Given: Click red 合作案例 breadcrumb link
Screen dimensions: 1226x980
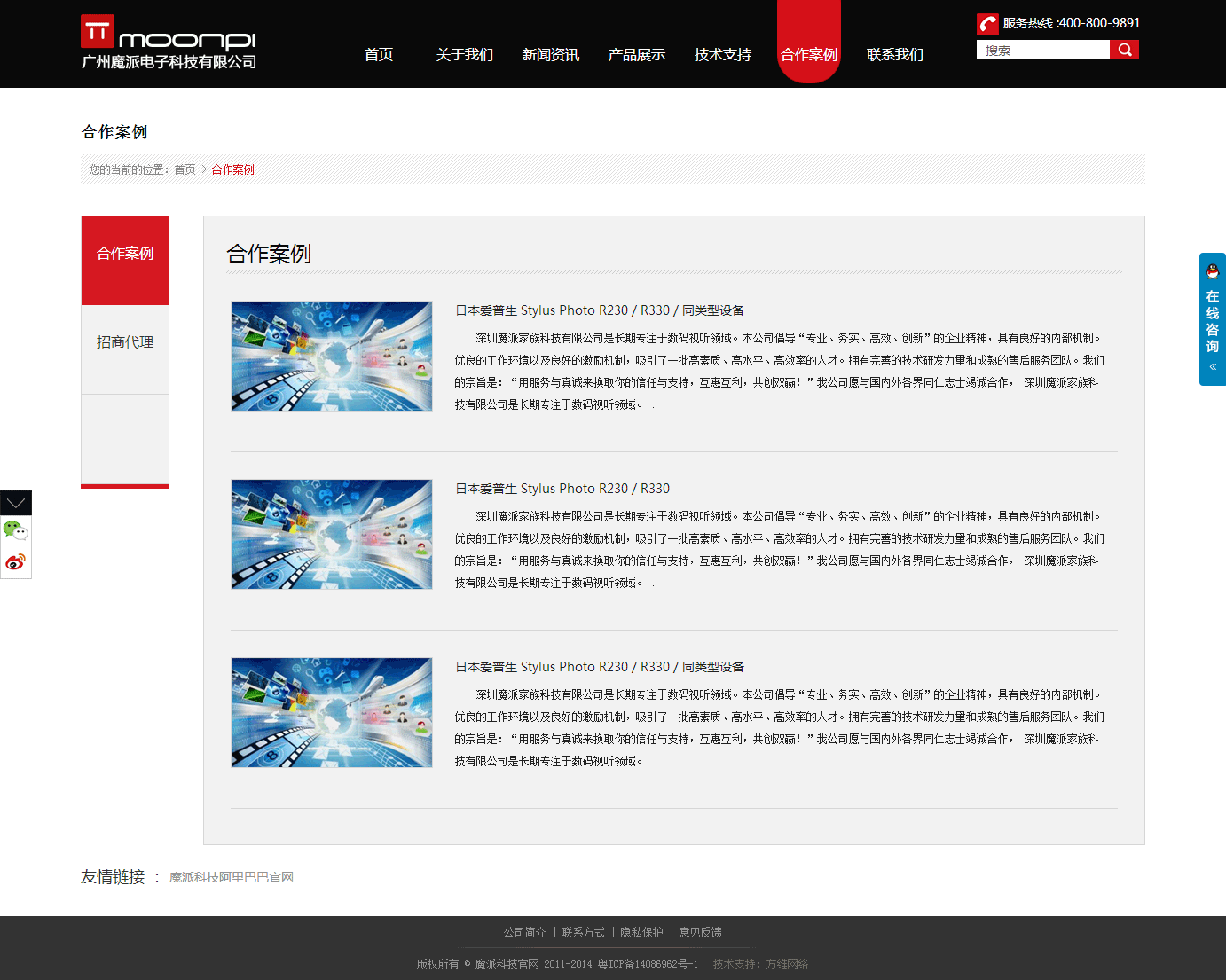Looking at the screenshot, I should click(232, 169).
